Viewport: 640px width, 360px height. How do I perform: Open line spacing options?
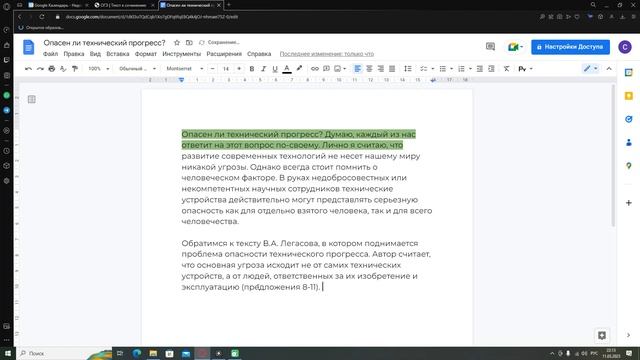click(x=407, y=69)
